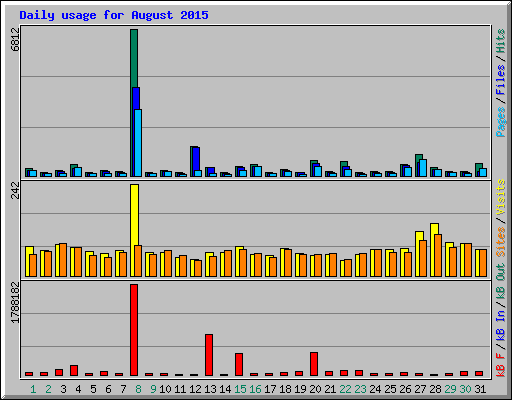The width and height of the screenshot is (512, 400).
Task: Click day label 10 on the x-axis
Action: coord(165,389)
